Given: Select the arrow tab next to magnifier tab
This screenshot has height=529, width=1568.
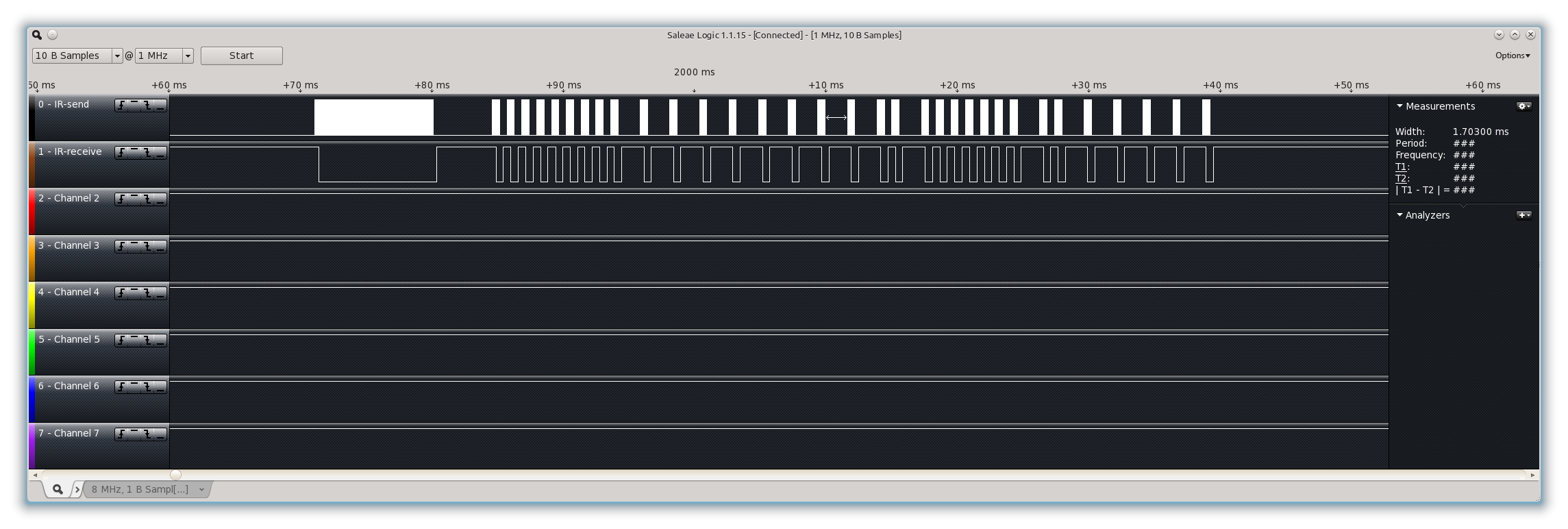Looking at the screenshot, I should tap(77, 489).
